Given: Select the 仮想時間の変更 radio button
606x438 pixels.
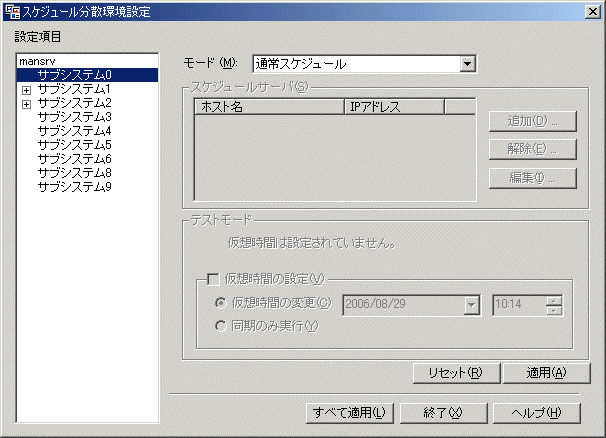Looking at the screenshot, I should (220, 302).
